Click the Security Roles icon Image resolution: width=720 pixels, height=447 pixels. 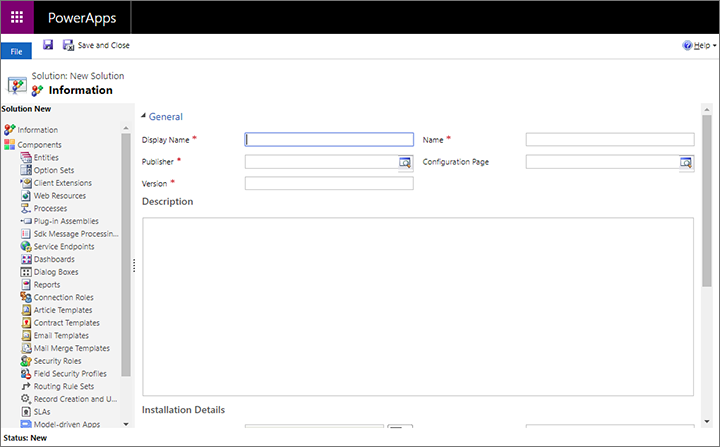[x=26, y=361]
